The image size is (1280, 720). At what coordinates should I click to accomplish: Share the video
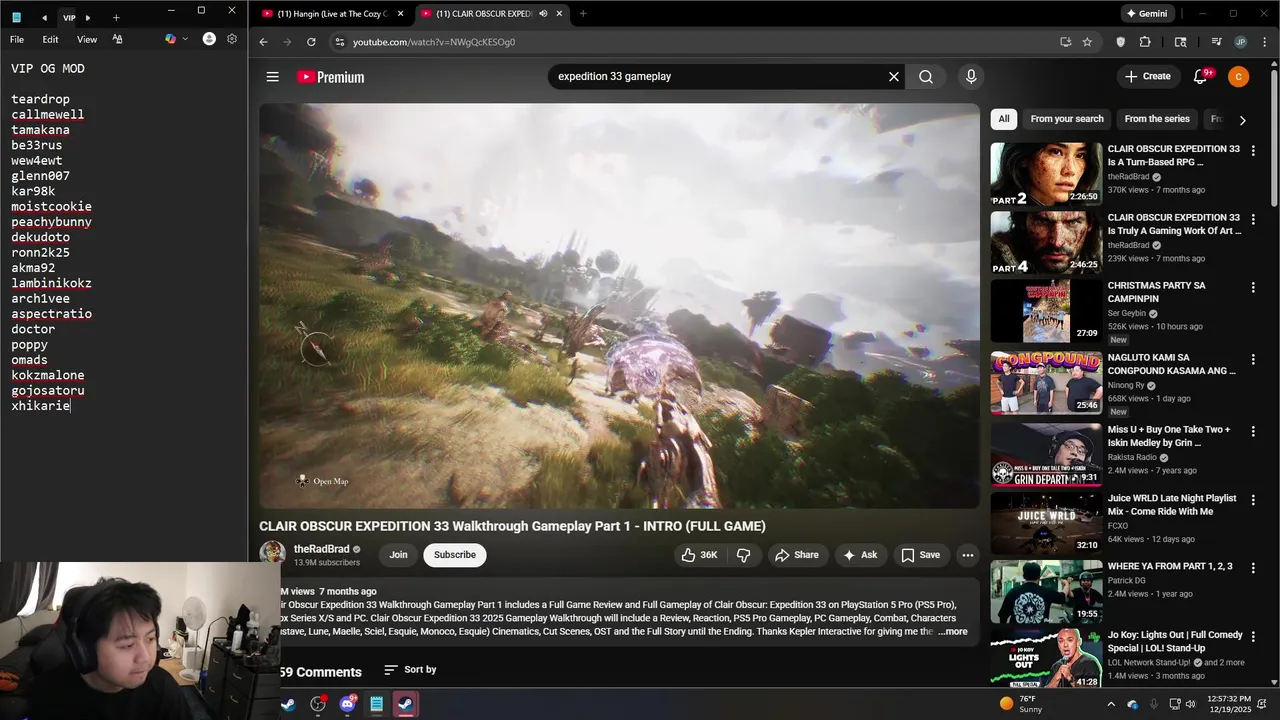[797, 555]
